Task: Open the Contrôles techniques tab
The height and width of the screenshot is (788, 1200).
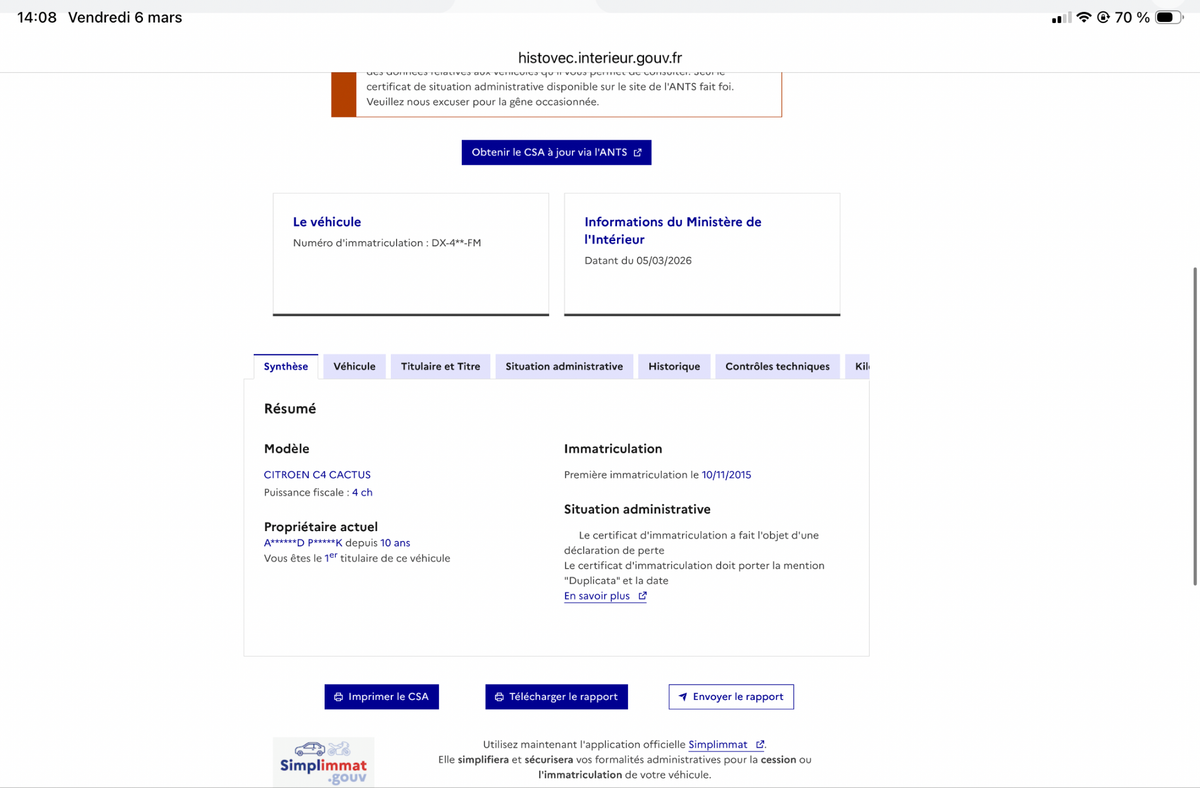Action: click(777, 367)
